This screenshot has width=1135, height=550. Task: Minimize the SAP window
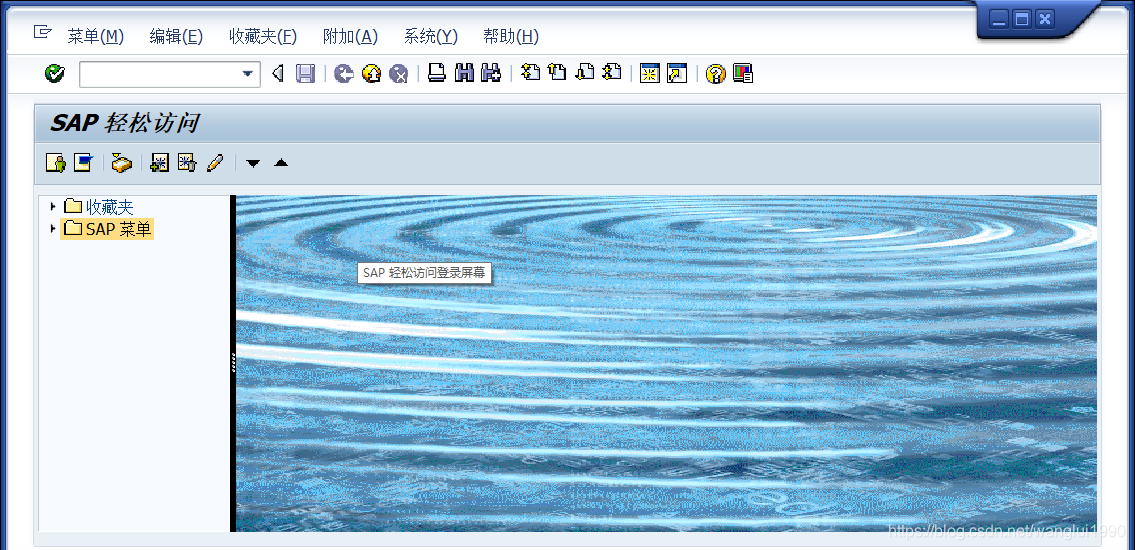point(999,19)
